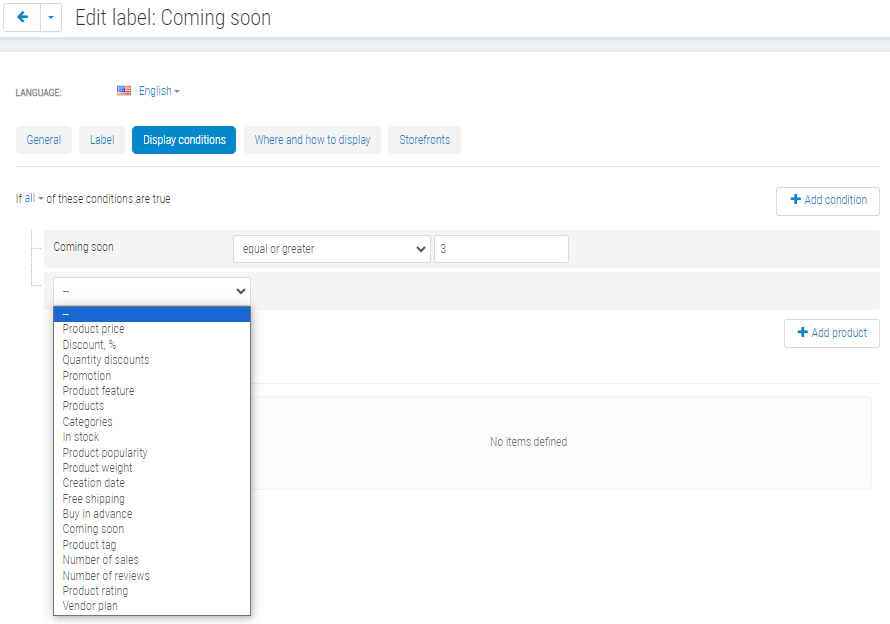Pick 'Product feature' option

coord(152,391)
